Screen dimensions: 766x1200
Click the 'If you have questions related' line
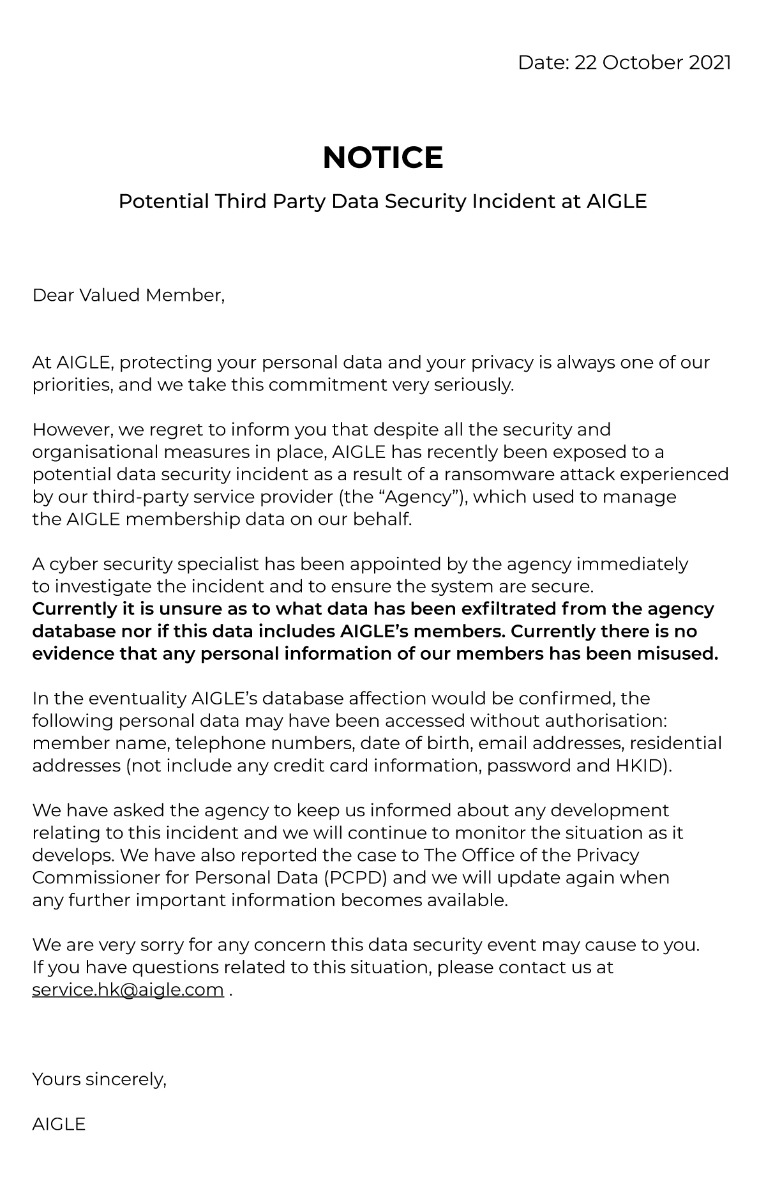click(x=323, y=968)
